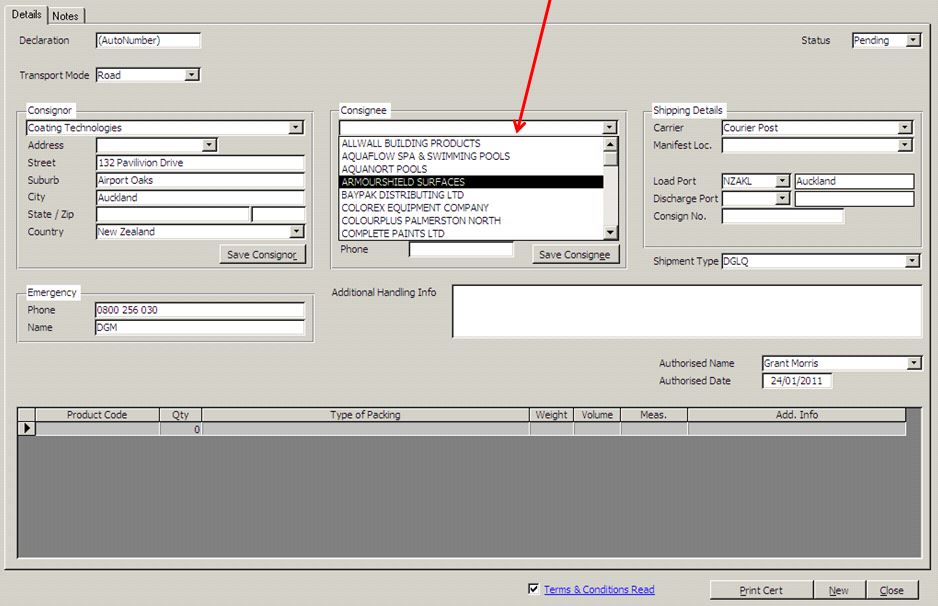
Task: Click the Qty cell showing 0
Action: (181, 429)
